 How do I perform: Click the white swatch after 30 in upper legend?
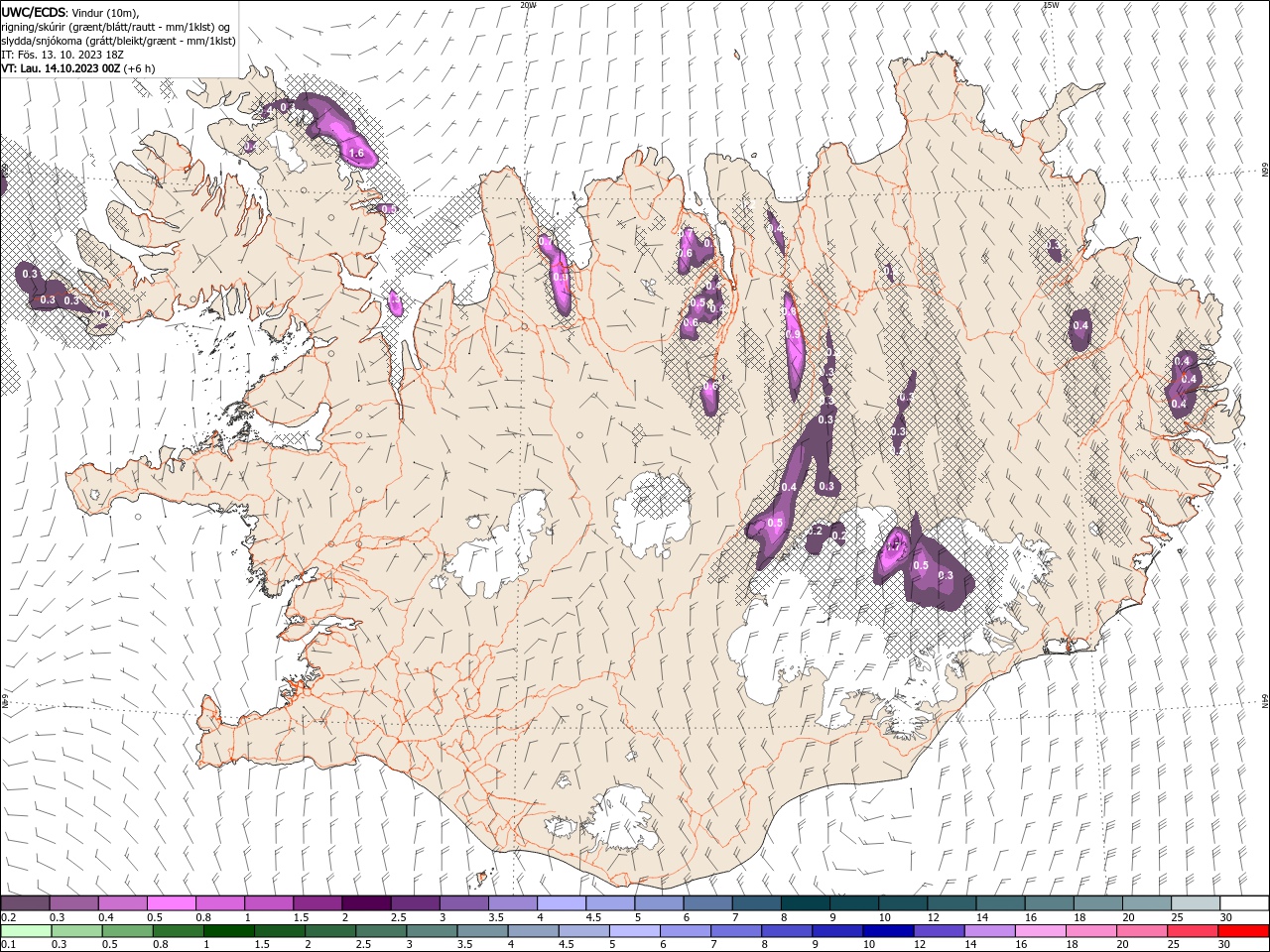(x=1244, y=903)
